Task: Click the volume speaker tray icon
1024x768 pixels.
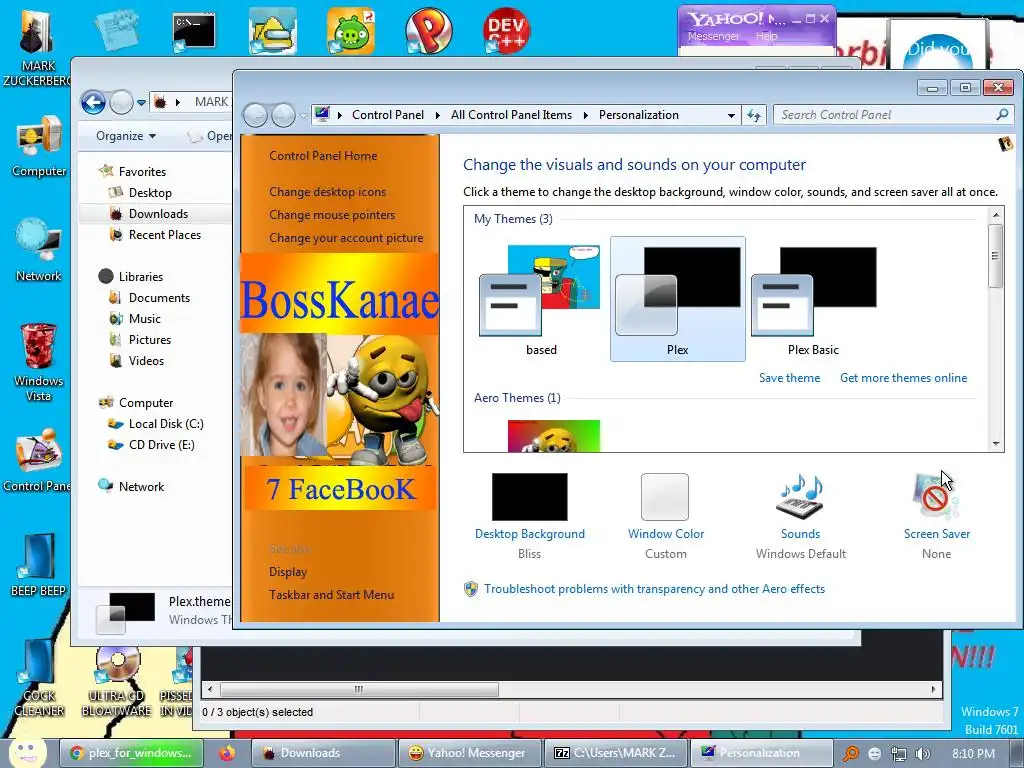Action: [923, 754]
